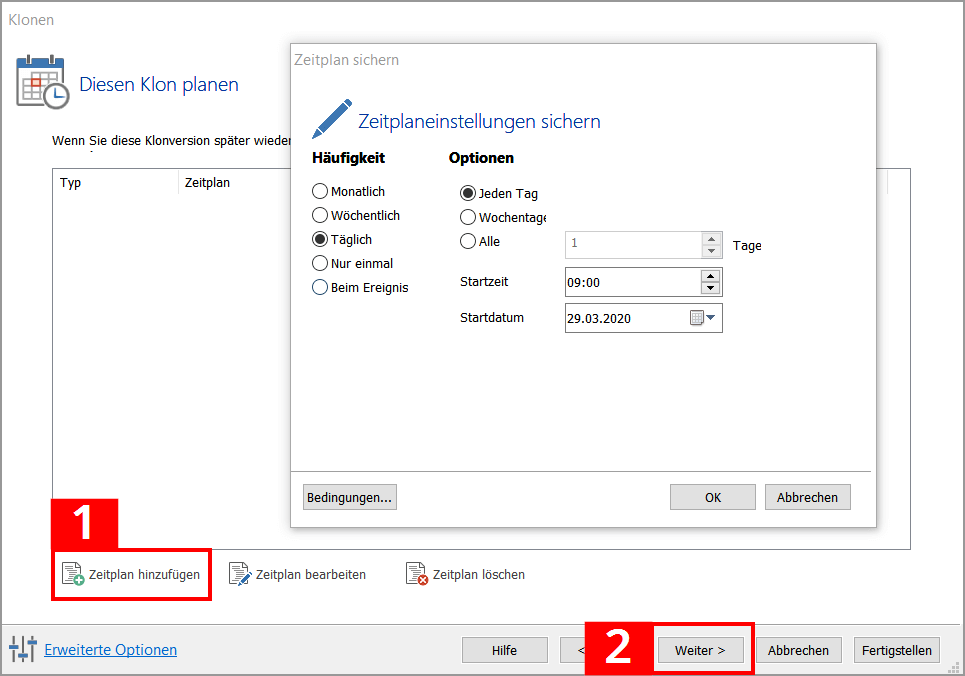Screen dimensions: 965x676
Task: Click the Fertigstellen button
Action: click(897, 650)
